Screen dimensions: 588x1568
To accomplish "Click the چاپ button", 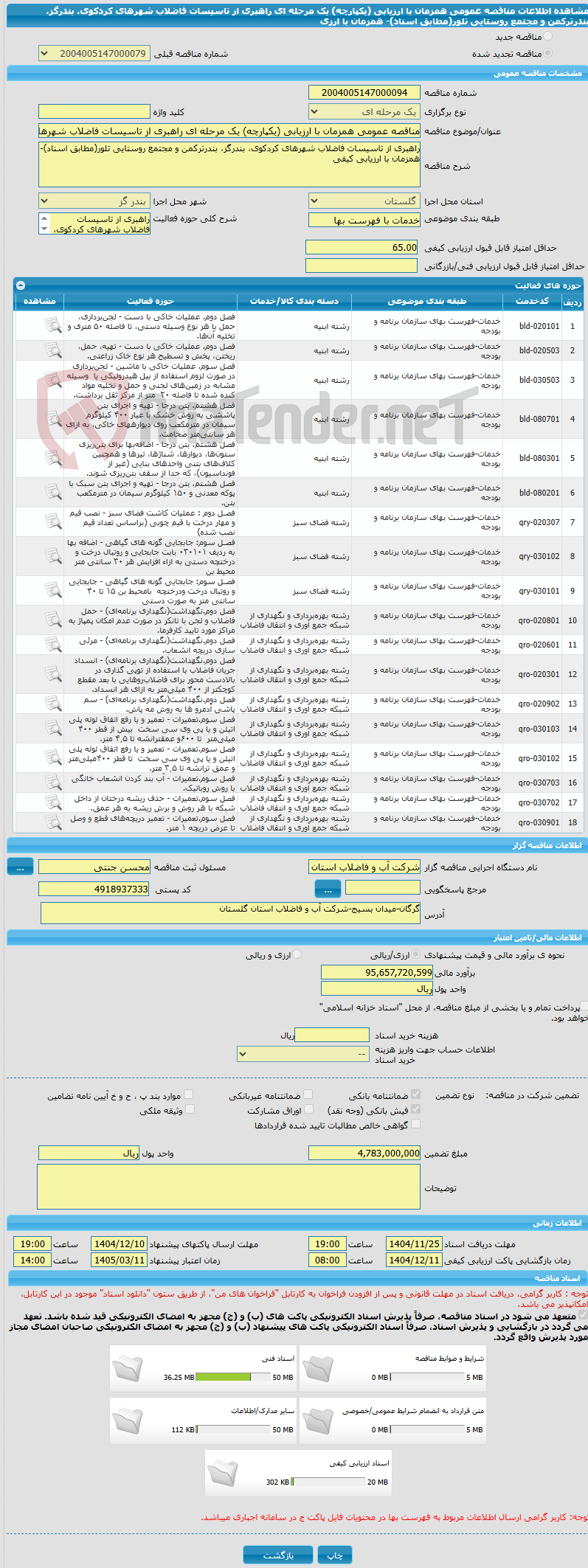I will [335, 1555].
